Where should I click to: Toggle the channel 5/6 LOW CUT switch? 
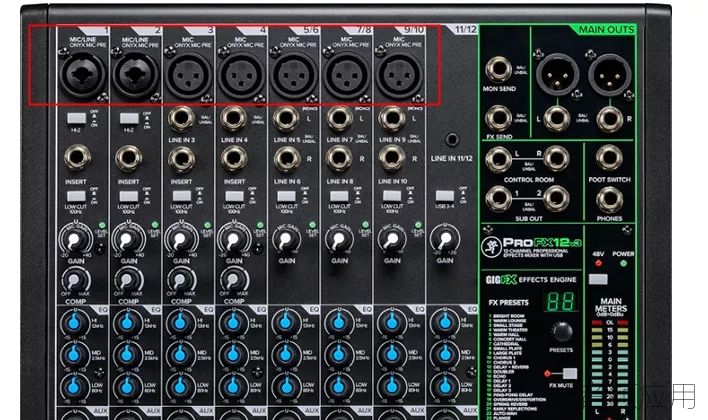point(287,196)
